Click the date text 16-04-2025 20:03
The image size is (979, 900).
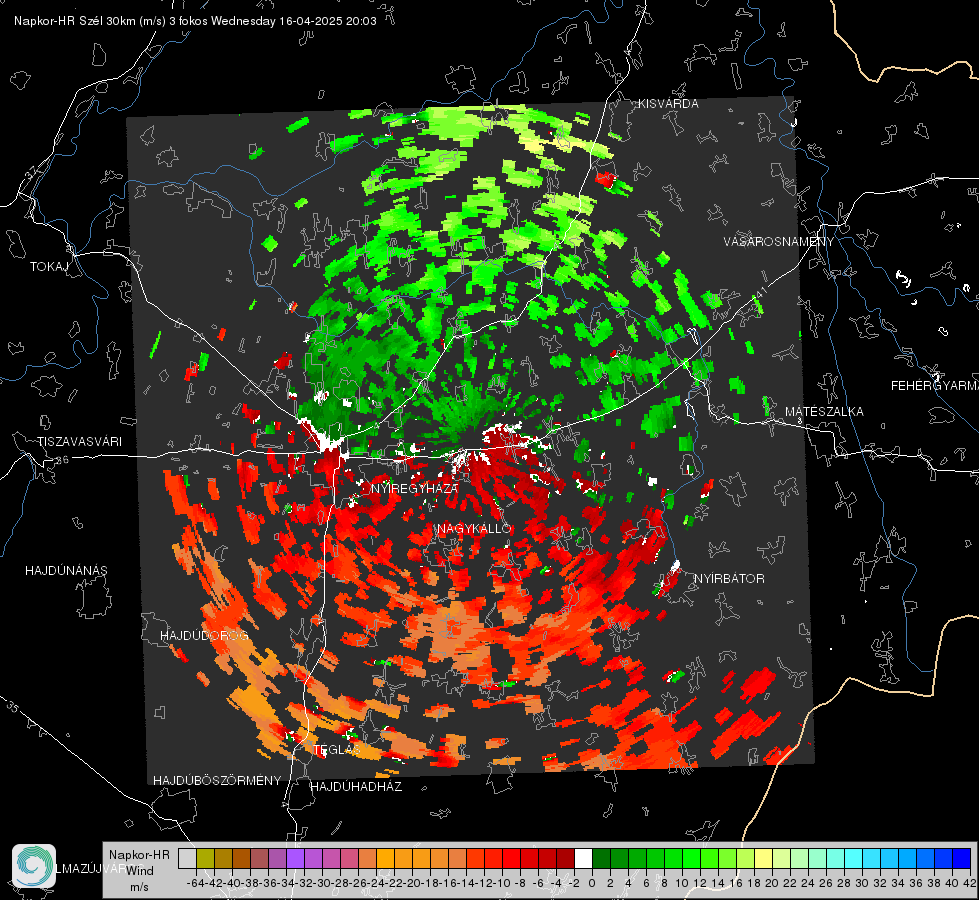pos(328,21)
